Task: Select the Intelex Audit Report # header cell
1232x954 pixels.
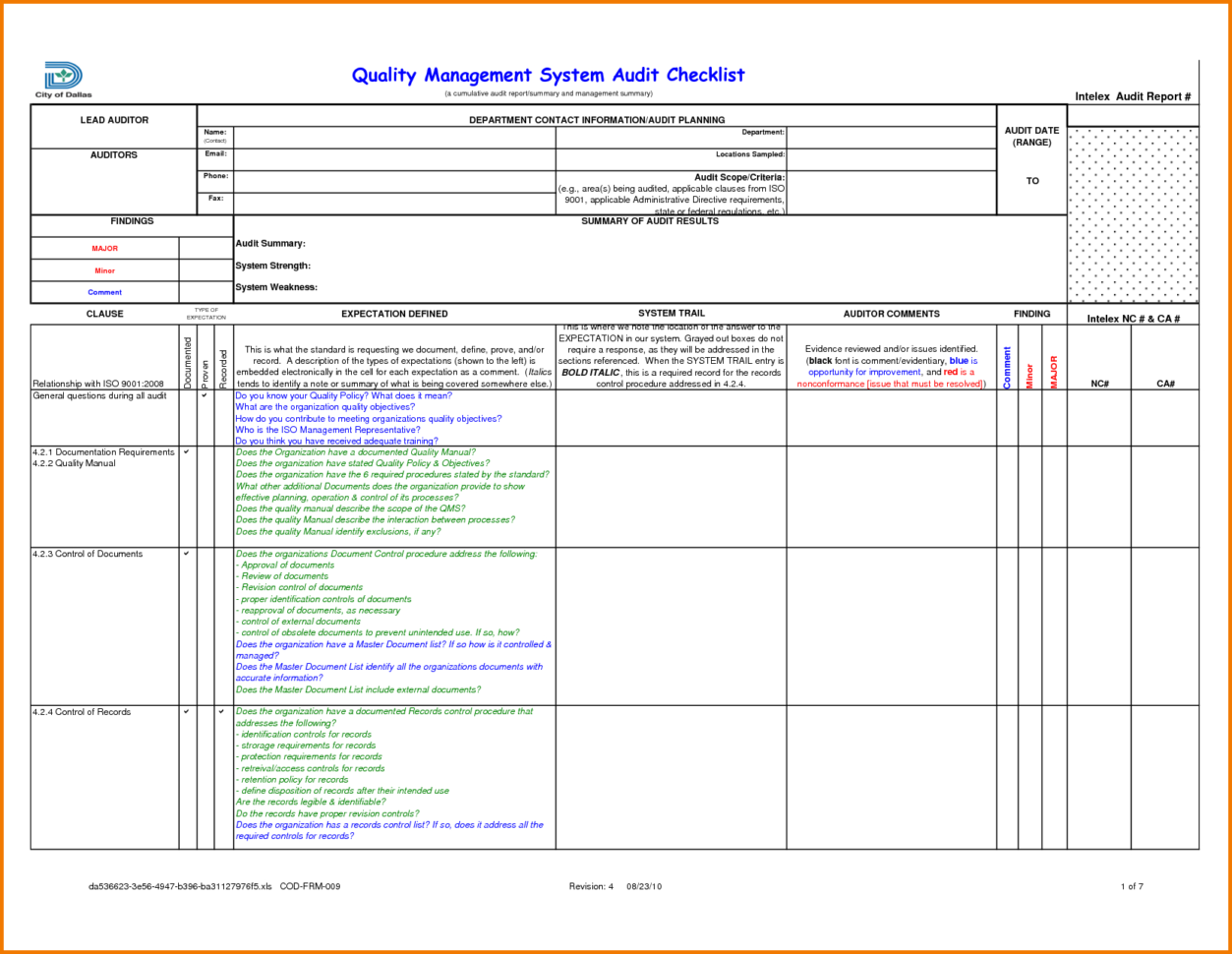Action: (x=1132, y=95)
